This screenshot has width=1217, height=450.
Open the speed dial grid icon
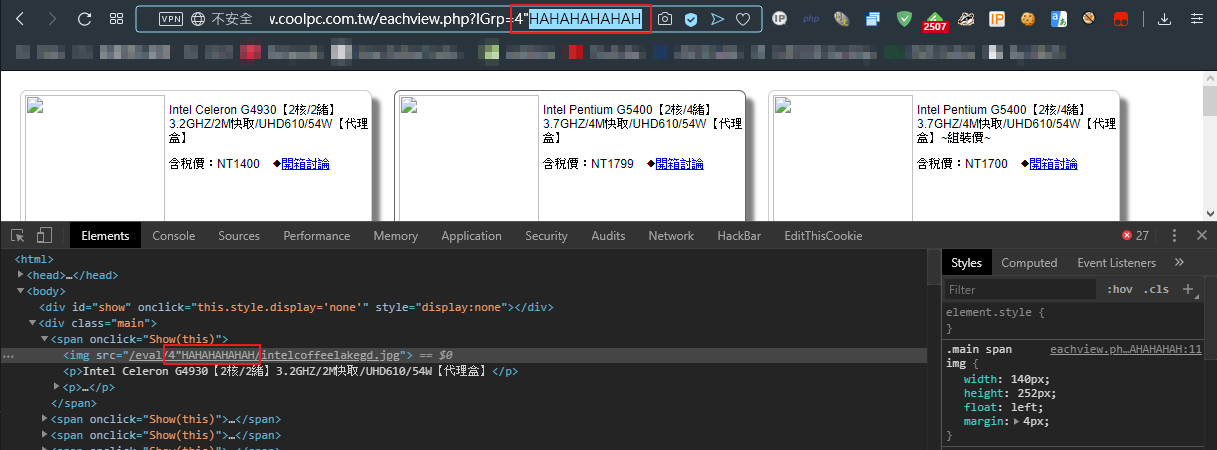[116, 19]
